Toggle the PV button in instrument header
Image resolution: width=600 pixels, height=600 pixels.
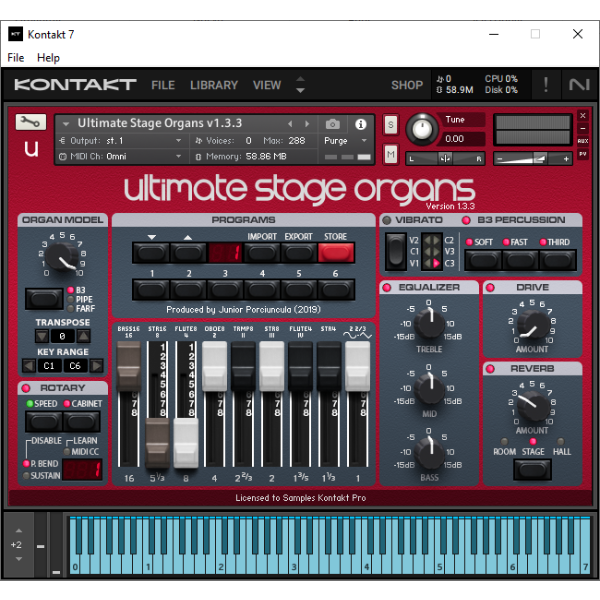click(582, 154)
